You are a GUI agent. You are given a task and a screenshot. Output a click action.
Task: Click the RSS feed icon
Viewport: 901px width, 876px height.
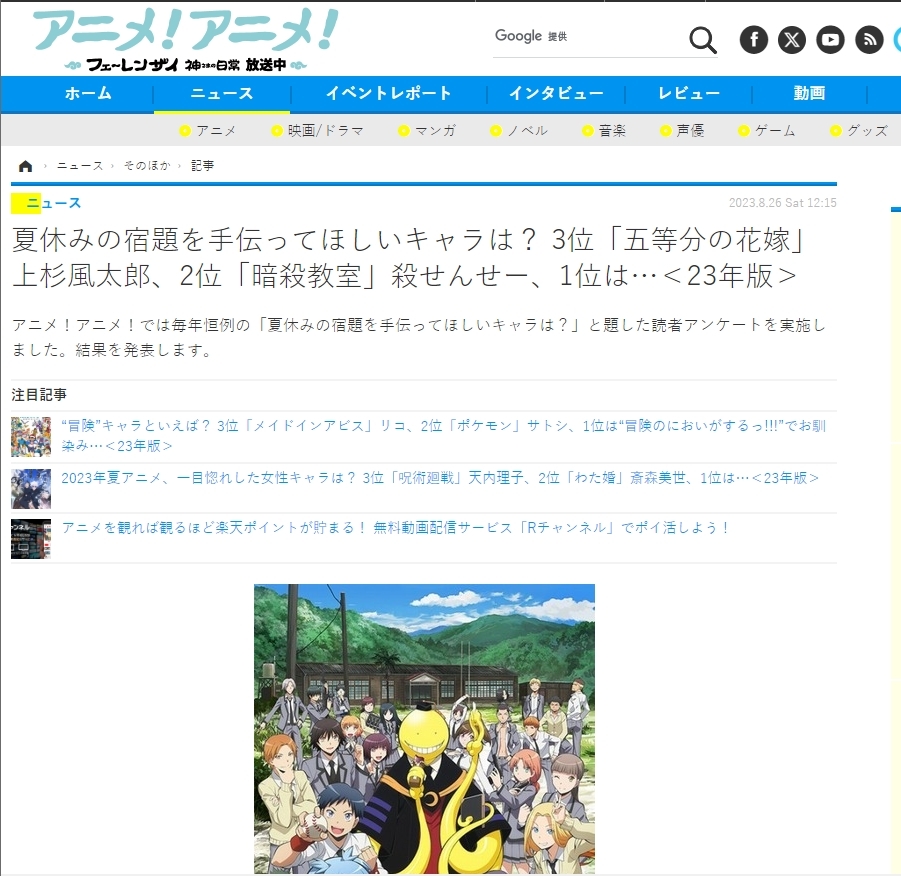click(869, 39)
